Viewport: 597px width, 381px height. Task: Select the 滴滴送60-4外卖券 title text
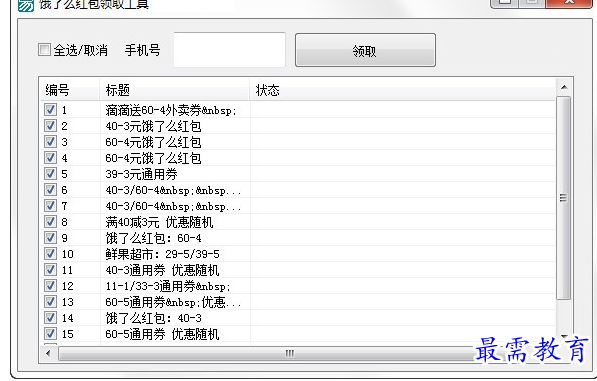tap(171, 110)
